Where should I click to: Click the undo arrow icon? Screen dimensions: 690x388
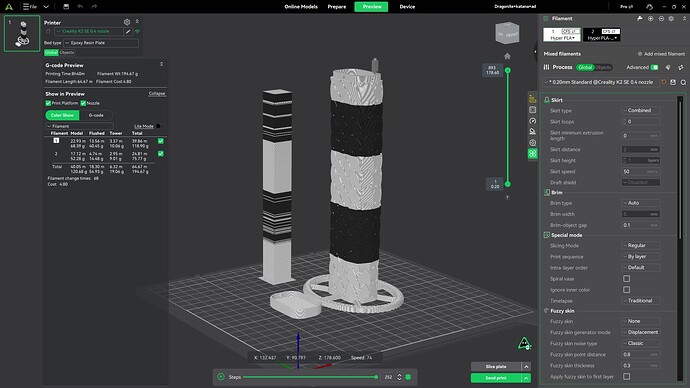[x=80, y=7]
